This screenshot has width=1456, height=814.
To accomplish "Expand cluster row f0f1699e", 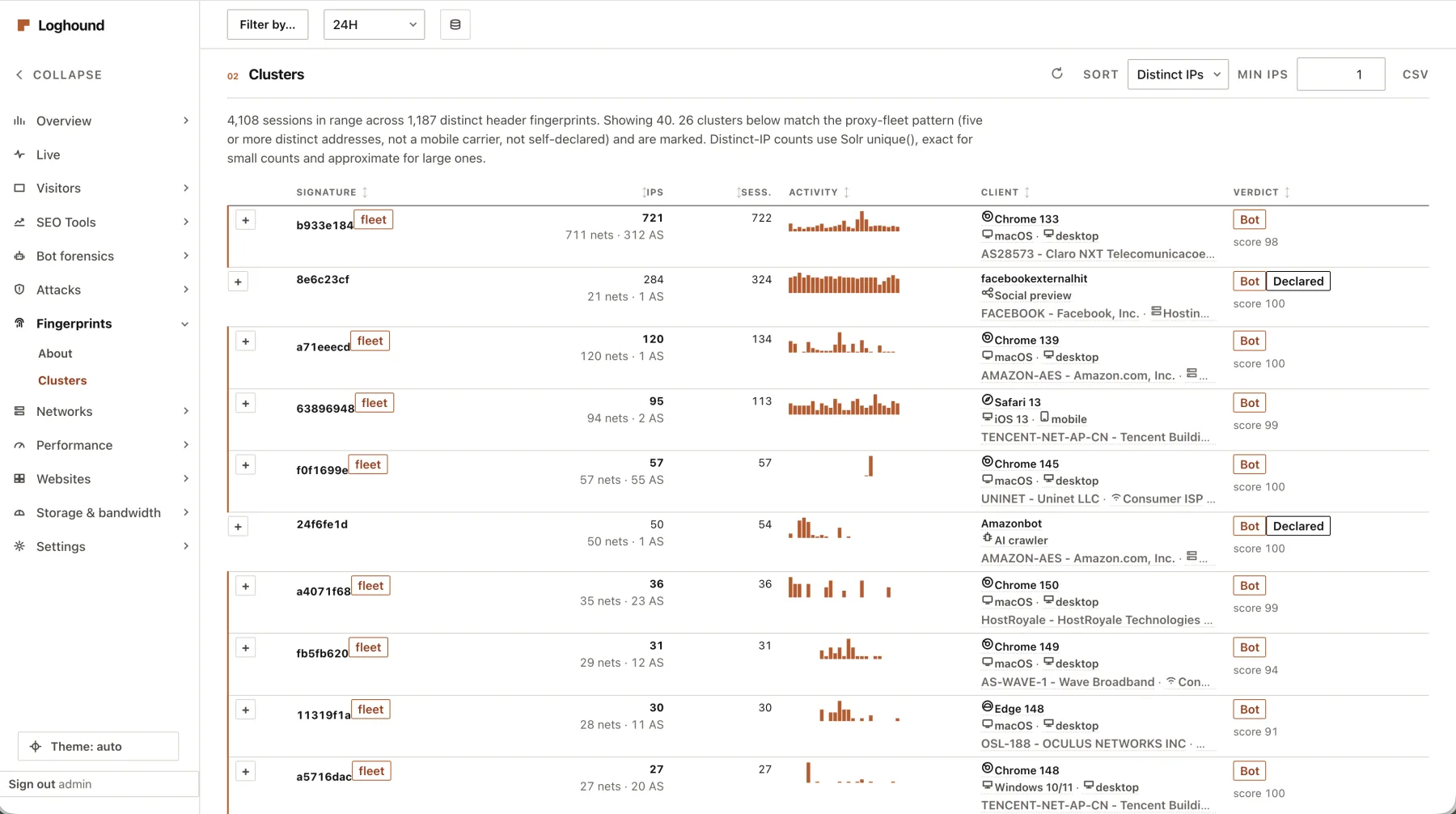I will coord(246,465).
